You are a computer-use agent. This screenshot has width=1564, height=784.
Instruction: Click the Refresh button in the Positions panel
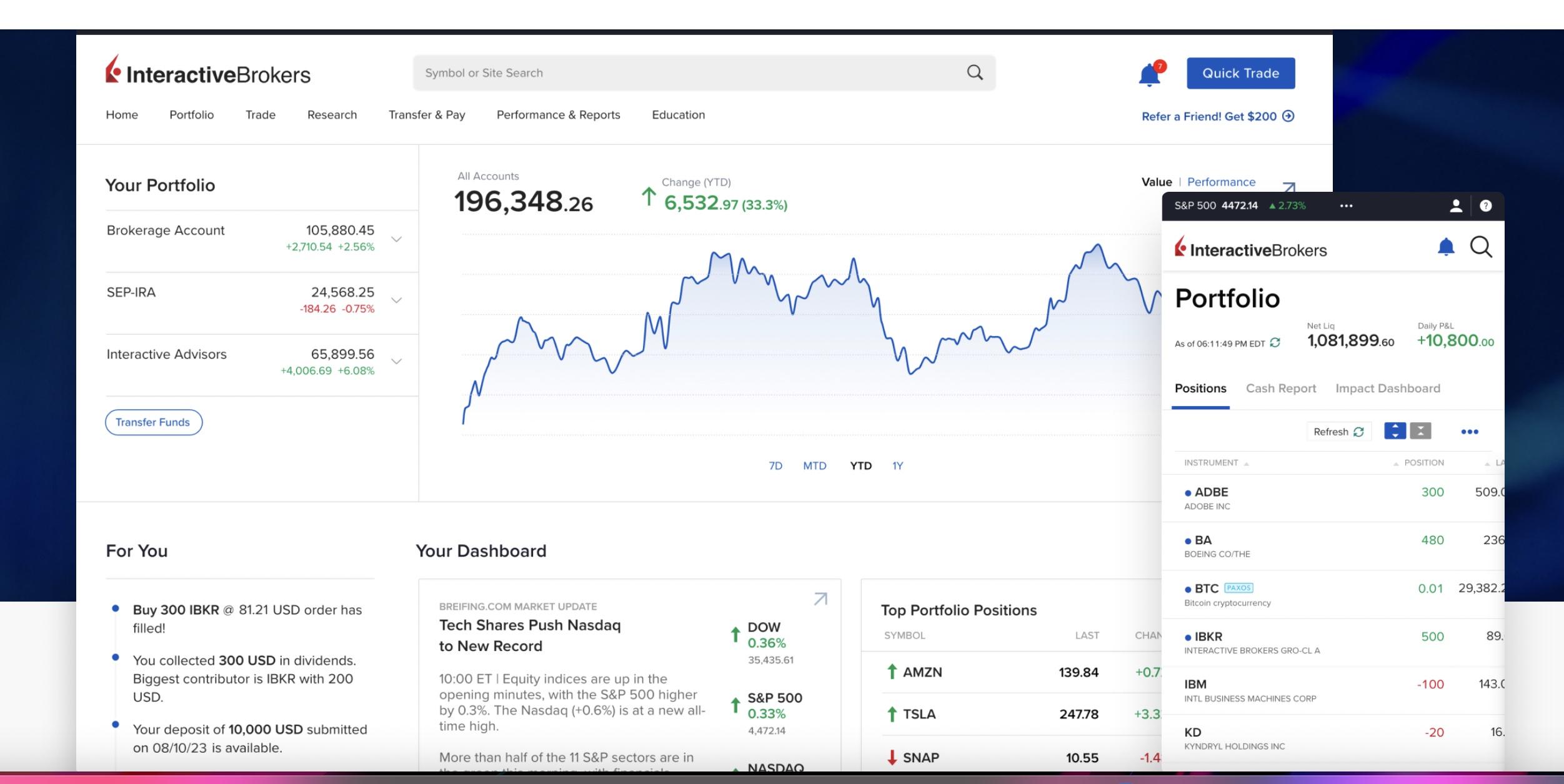(1338, 432)
